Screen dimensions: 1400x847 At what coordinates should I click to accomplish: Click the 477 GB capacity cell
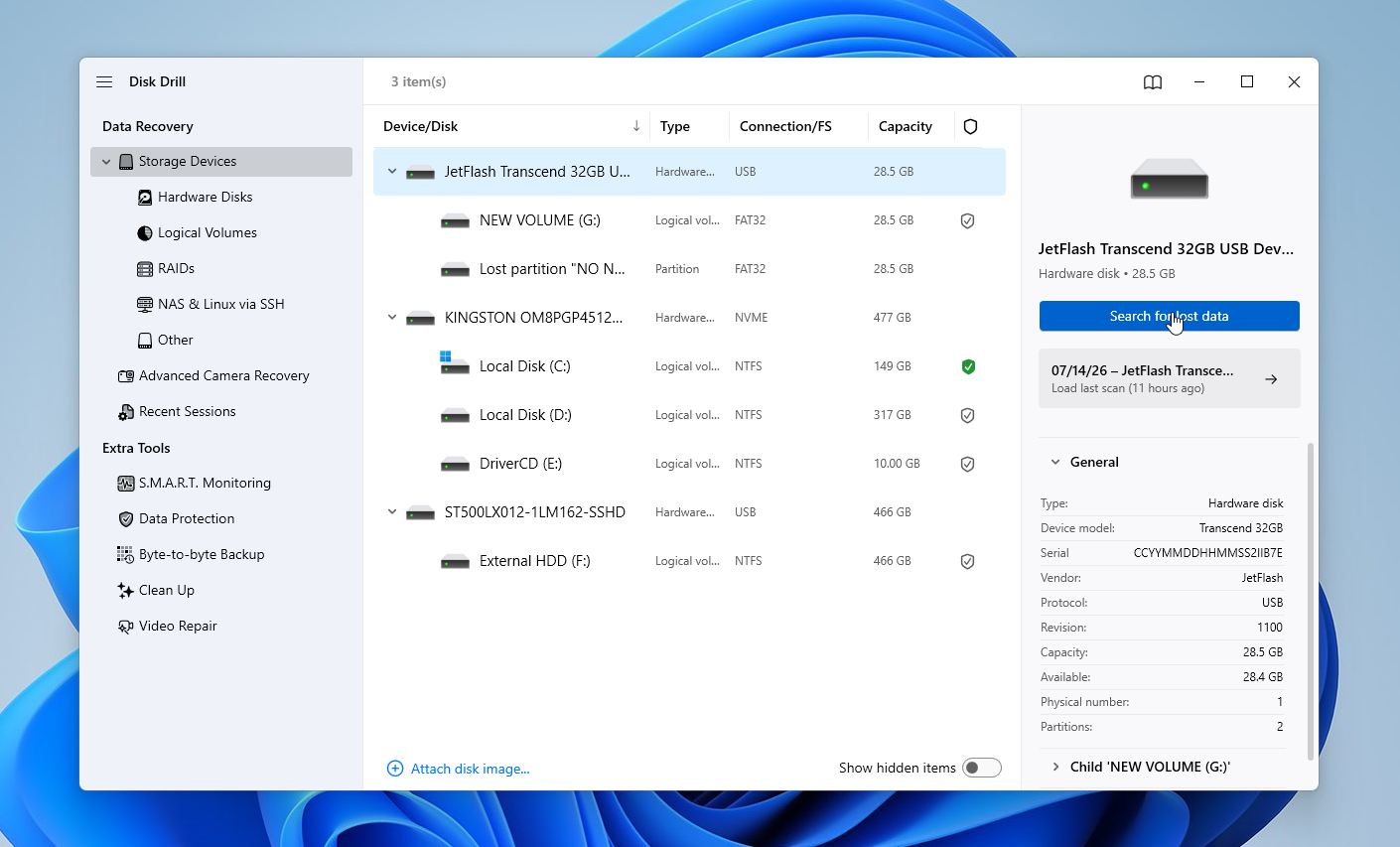892,318
